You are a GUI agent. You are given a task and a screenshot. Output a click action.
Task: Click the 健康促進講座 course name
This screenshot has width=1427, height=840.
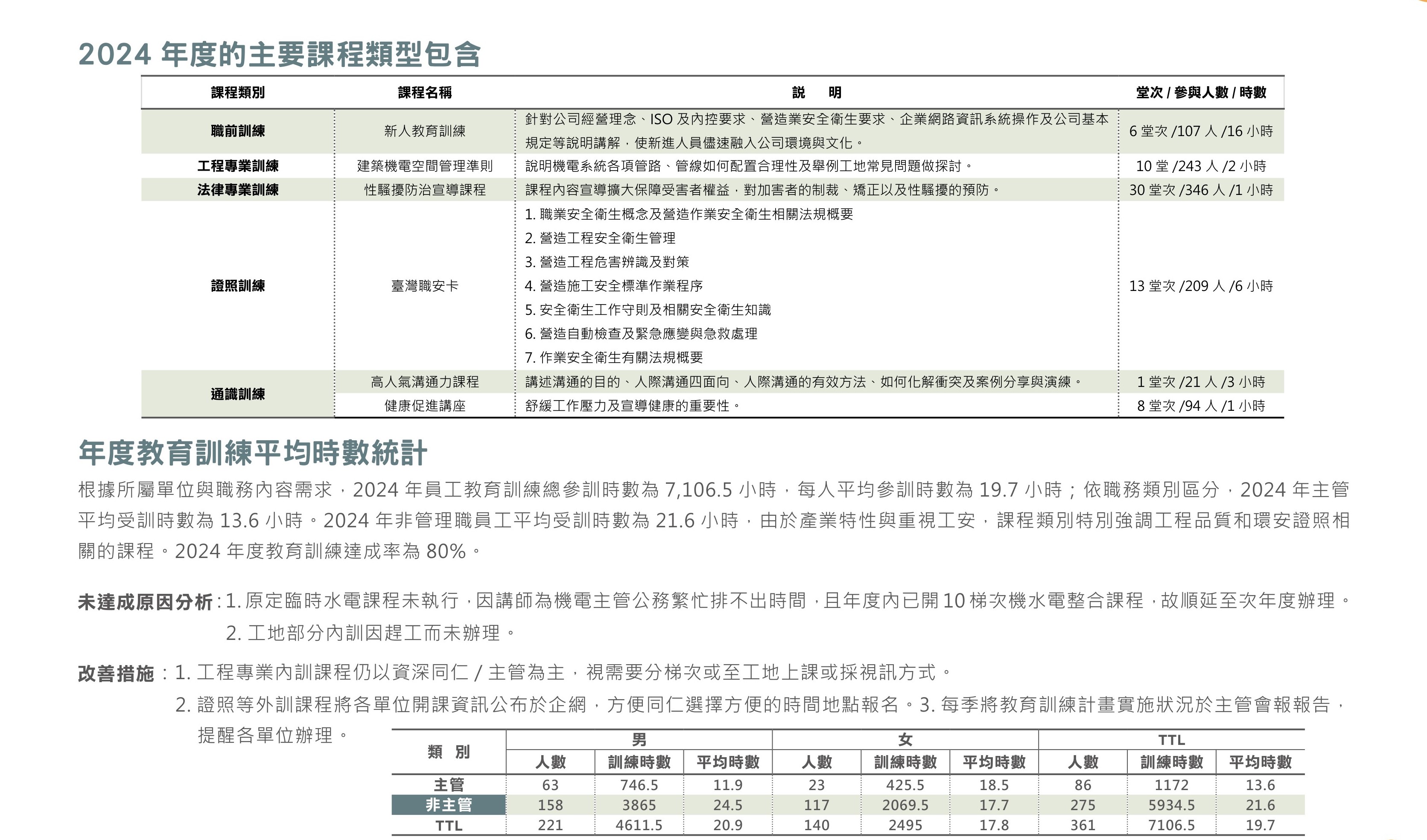(425, 406)
